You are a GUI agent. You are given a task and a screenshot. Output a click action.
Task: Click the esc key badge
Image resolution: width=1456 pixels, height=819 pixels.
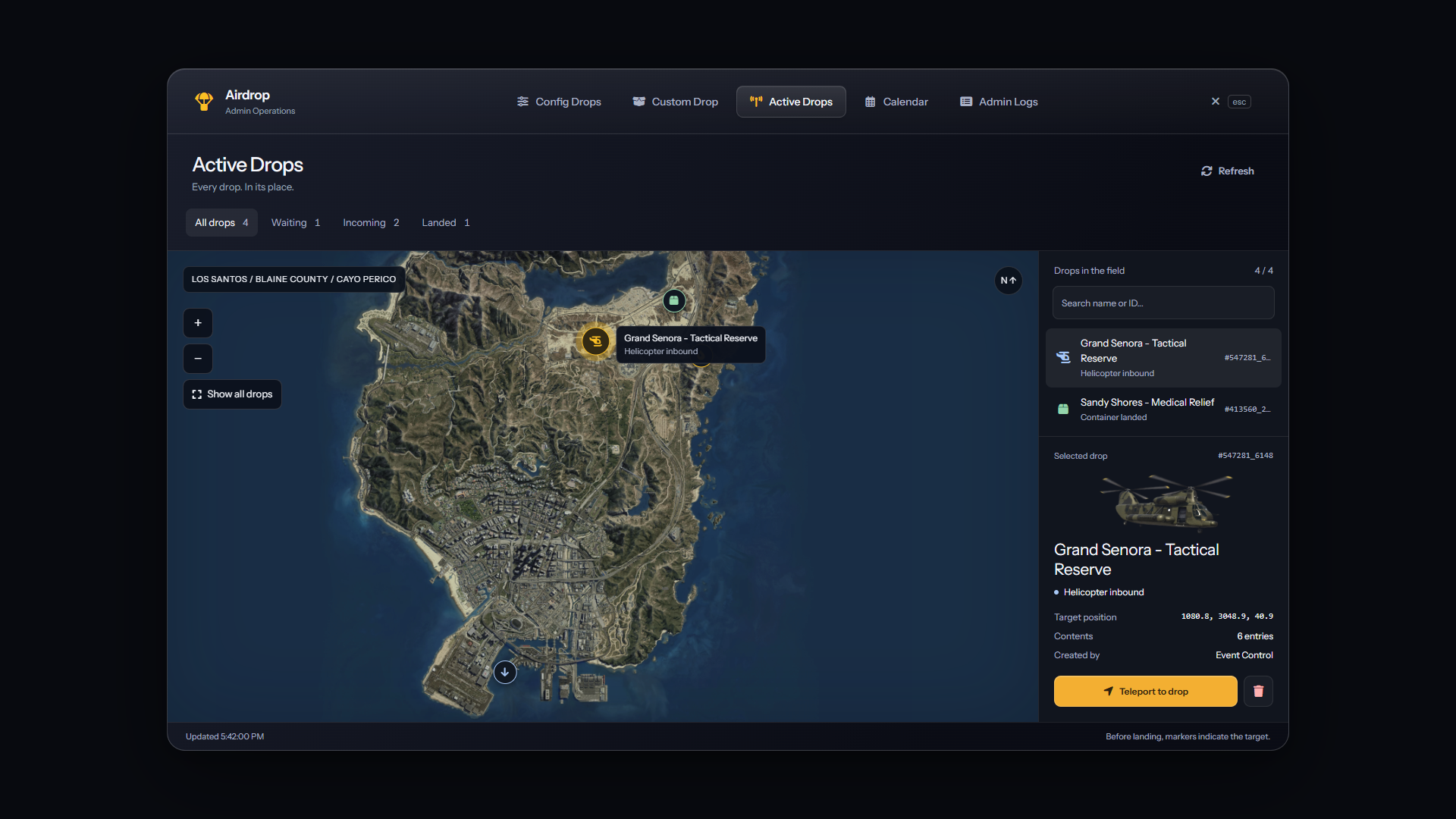coord(1239,102)
